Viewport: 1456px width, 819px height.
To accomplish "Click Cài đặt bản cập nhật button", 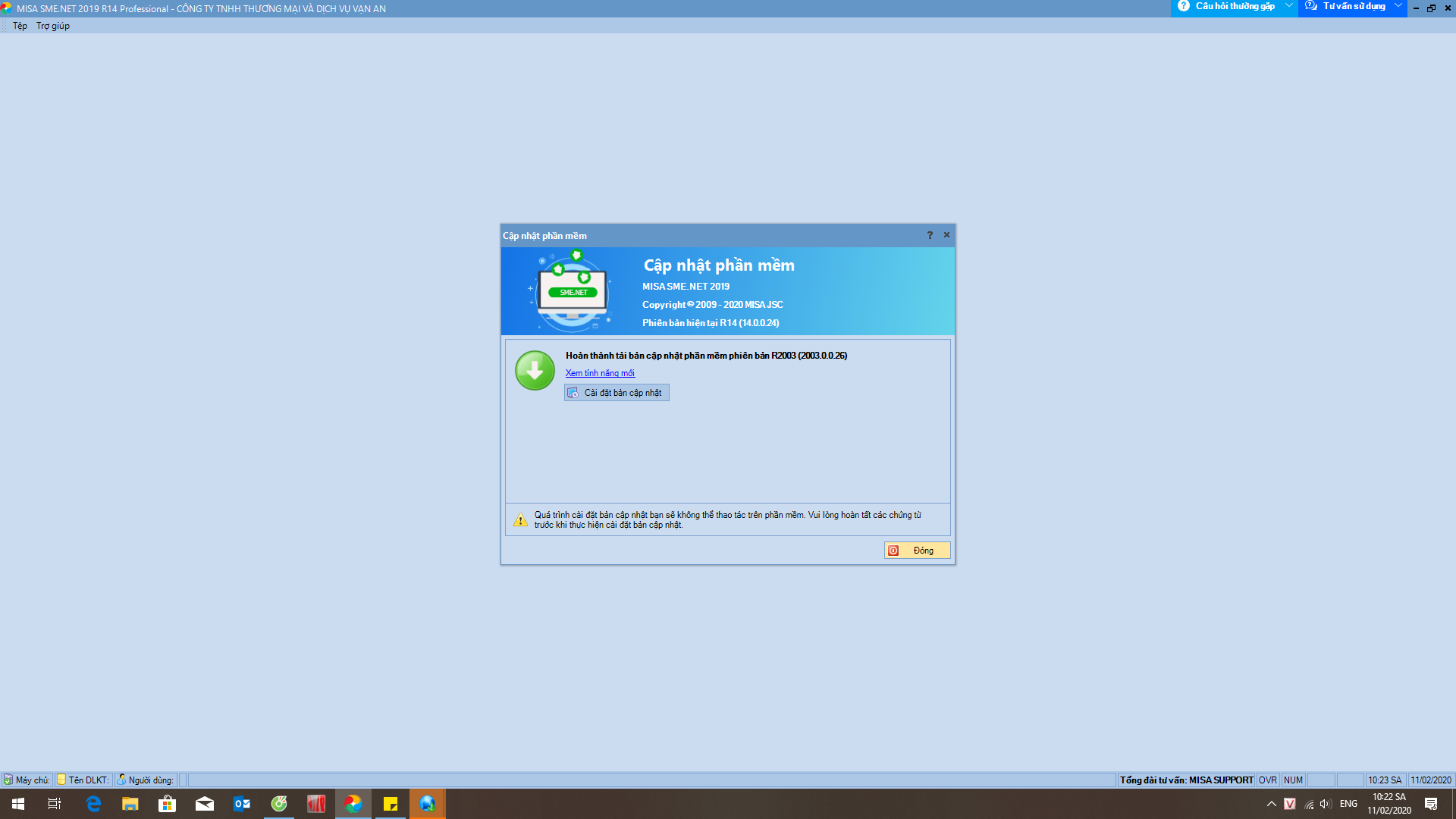I will [617, 393].
